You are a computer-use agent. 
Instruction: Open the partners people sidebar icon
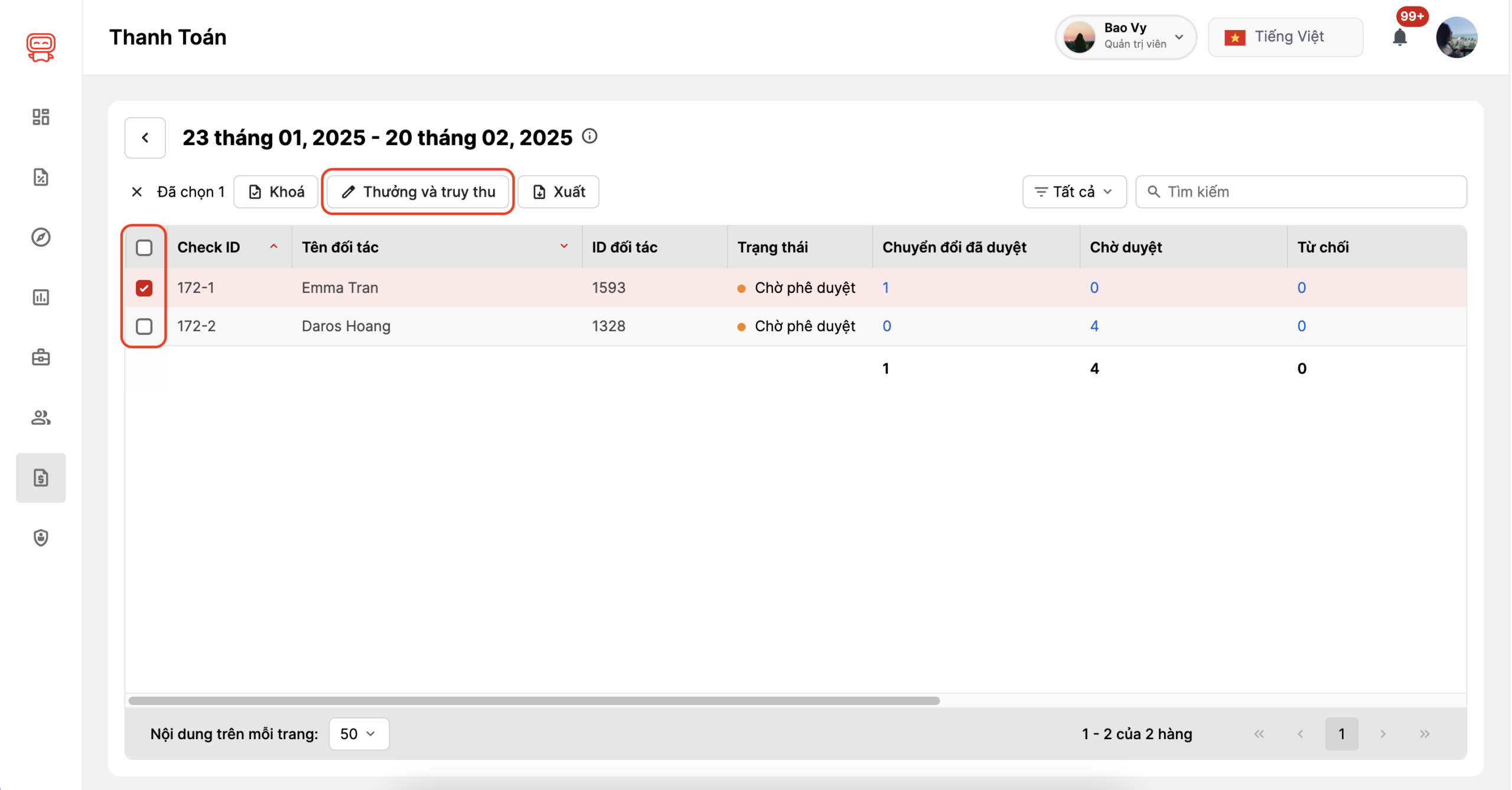tap(41, 418)
